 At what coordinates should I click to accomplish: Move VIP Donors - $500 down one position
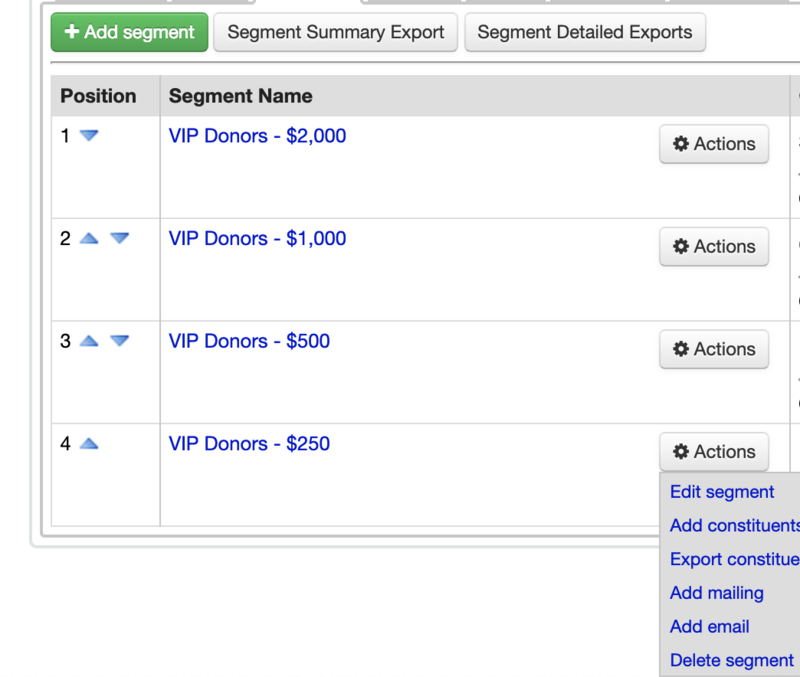(119, 341)
